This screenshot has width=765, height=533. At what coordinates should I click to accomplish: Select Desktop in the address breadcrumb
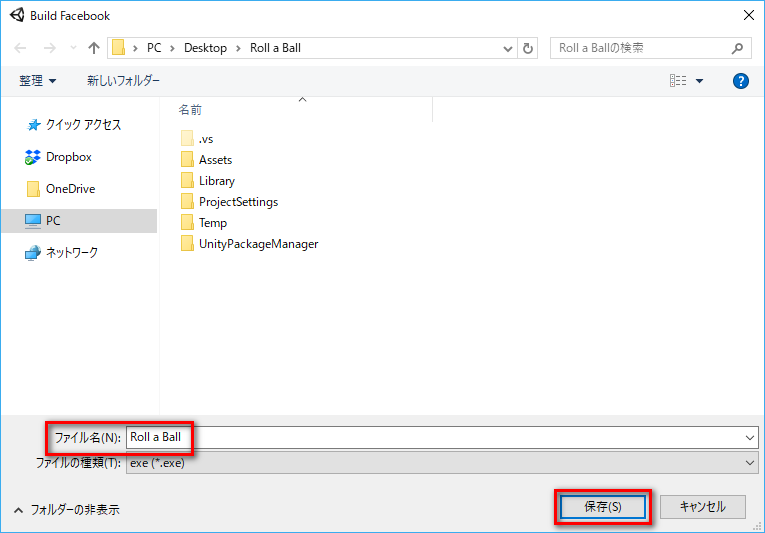pyautogui.click(x=205, y=48)
